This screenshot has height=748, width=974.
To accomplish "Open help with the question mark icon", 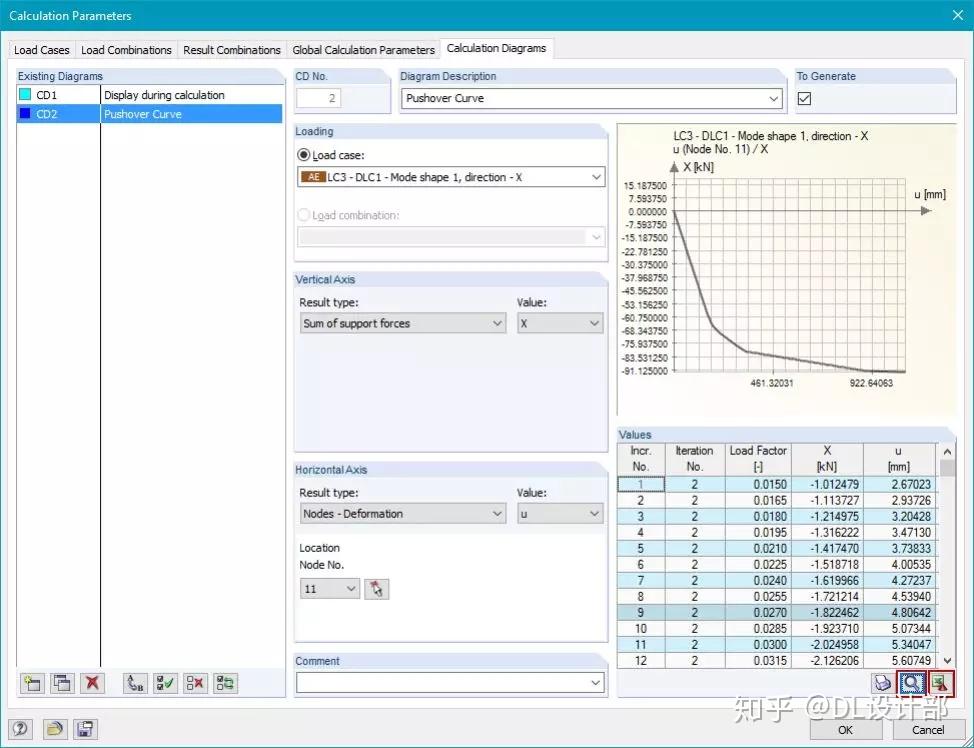I will 20,728.
